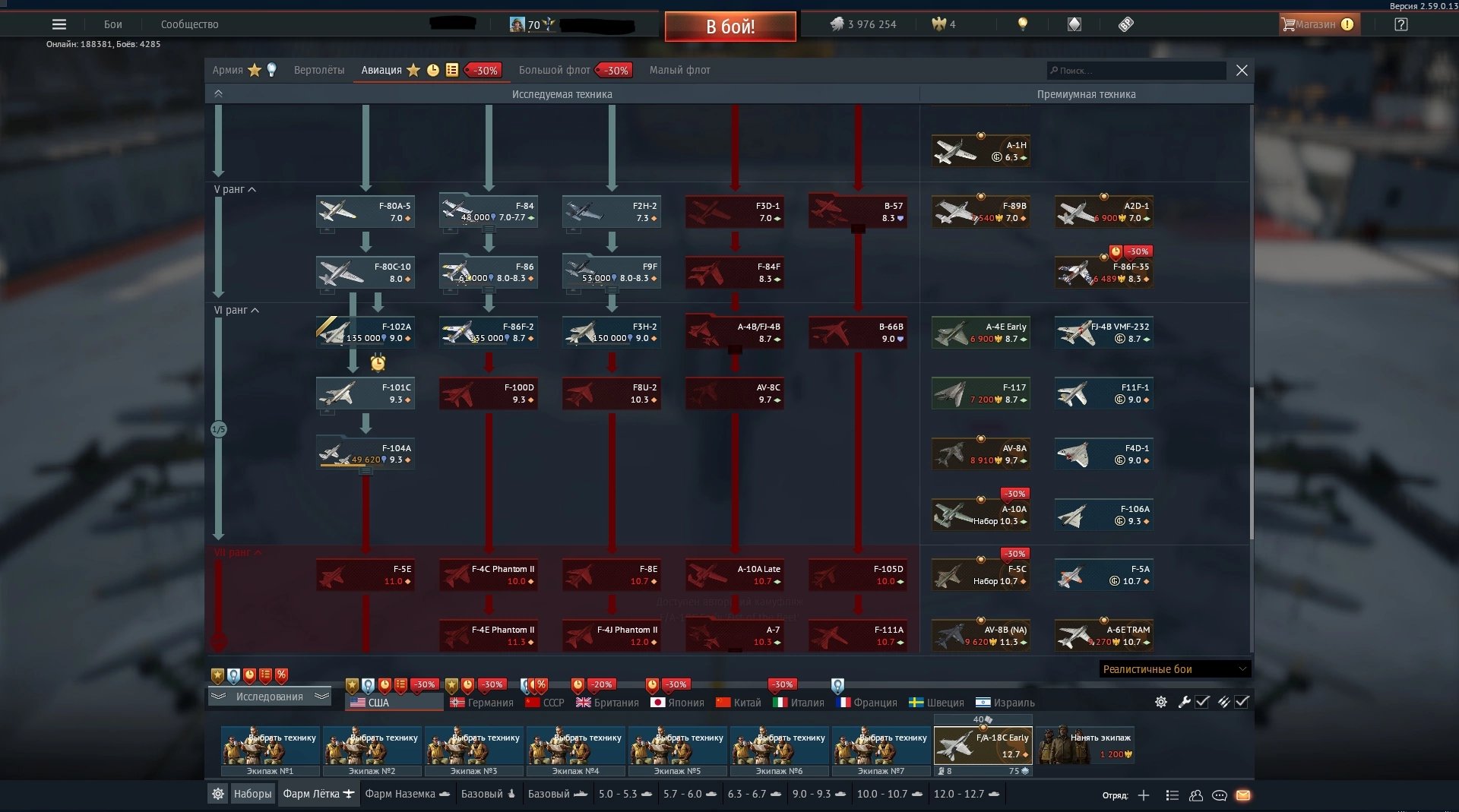Open help question mark icon
The width and height of the screenshot is (1459, 812).
click(x=1401, y=24)
